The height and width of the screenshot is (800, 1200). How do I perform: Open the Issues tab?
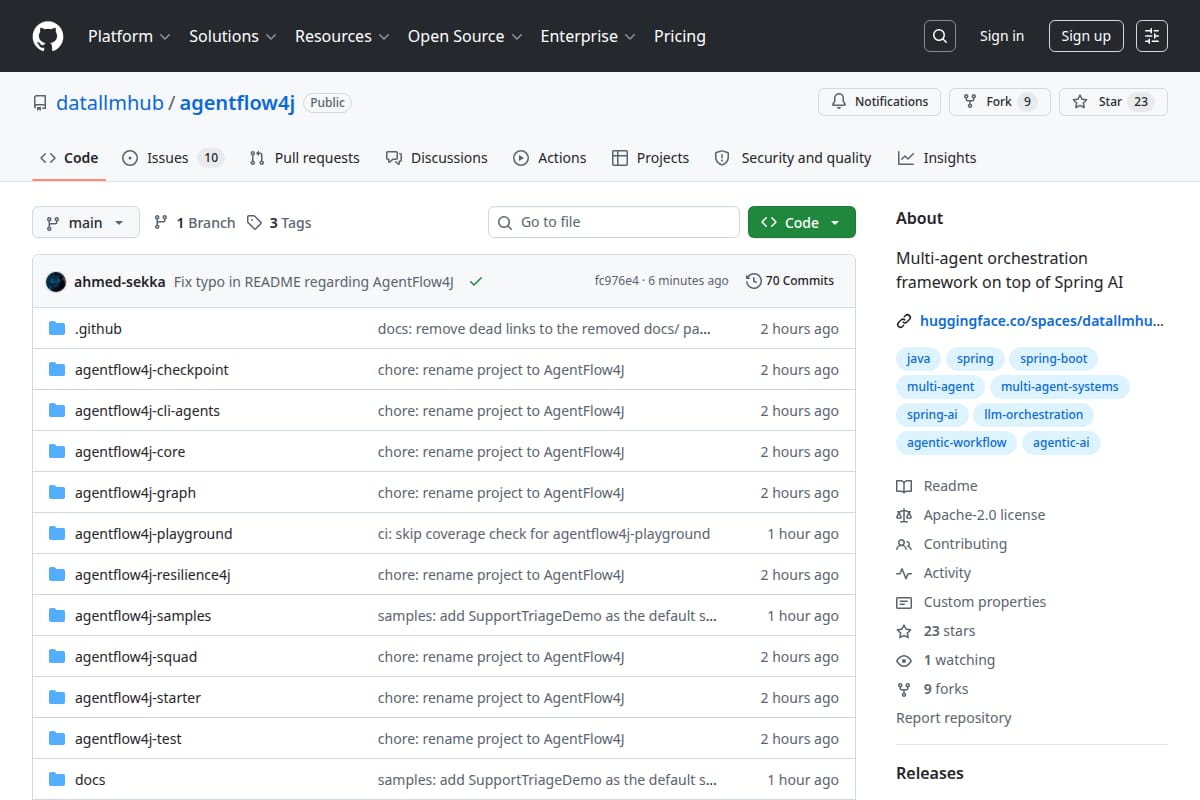coord(172,158)
